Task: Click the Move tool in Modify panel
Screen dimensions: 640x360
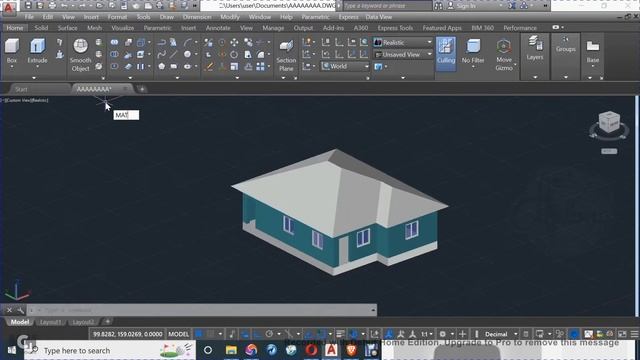Action: coord(234,42)
